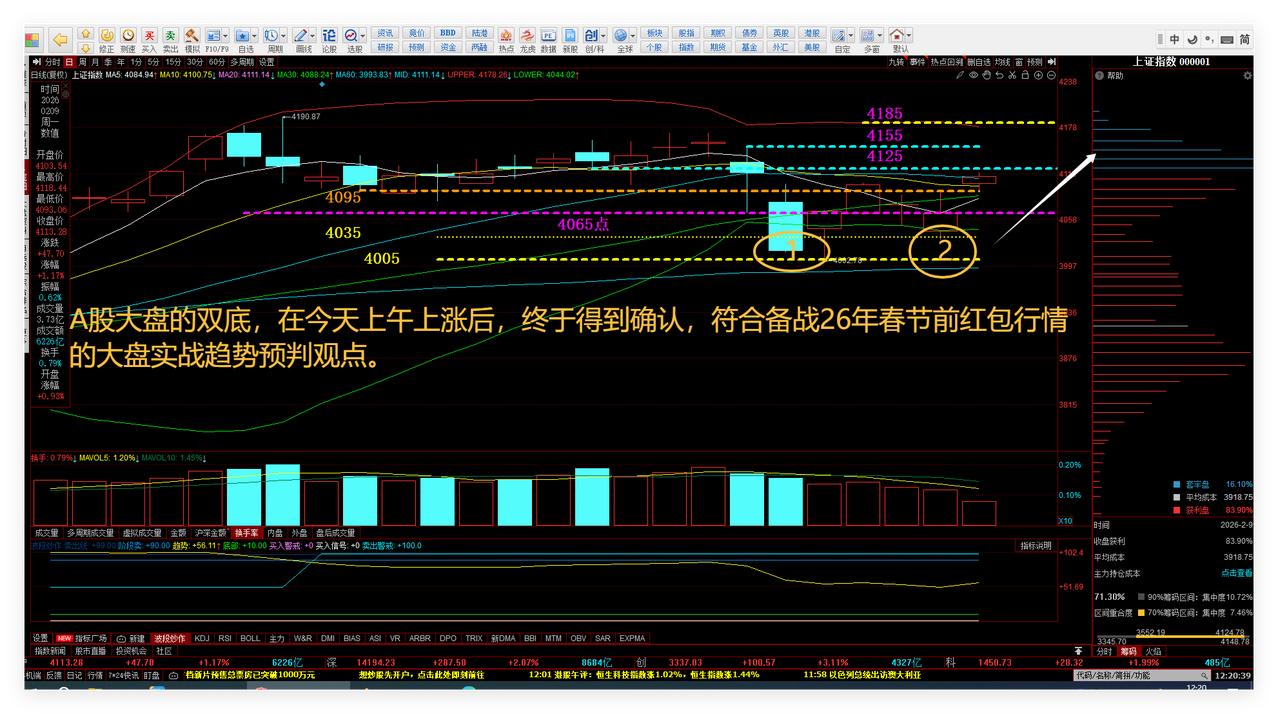Image resolution: width=1278 pixels, height=714 pixels.
Task: Open the 自定 custom layout icon
Action: coord(838,35)
